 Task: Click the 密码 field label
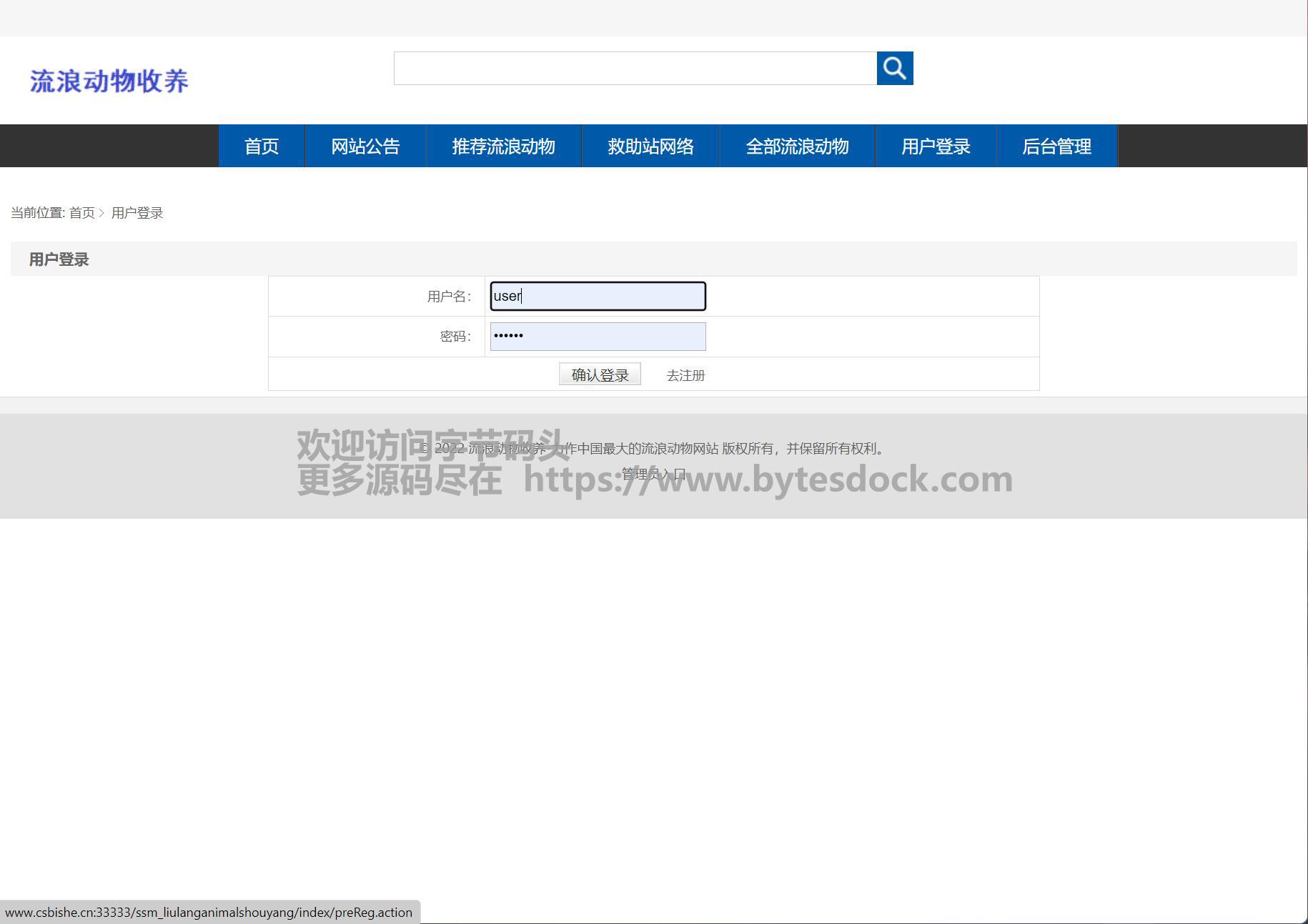point(455,337)
